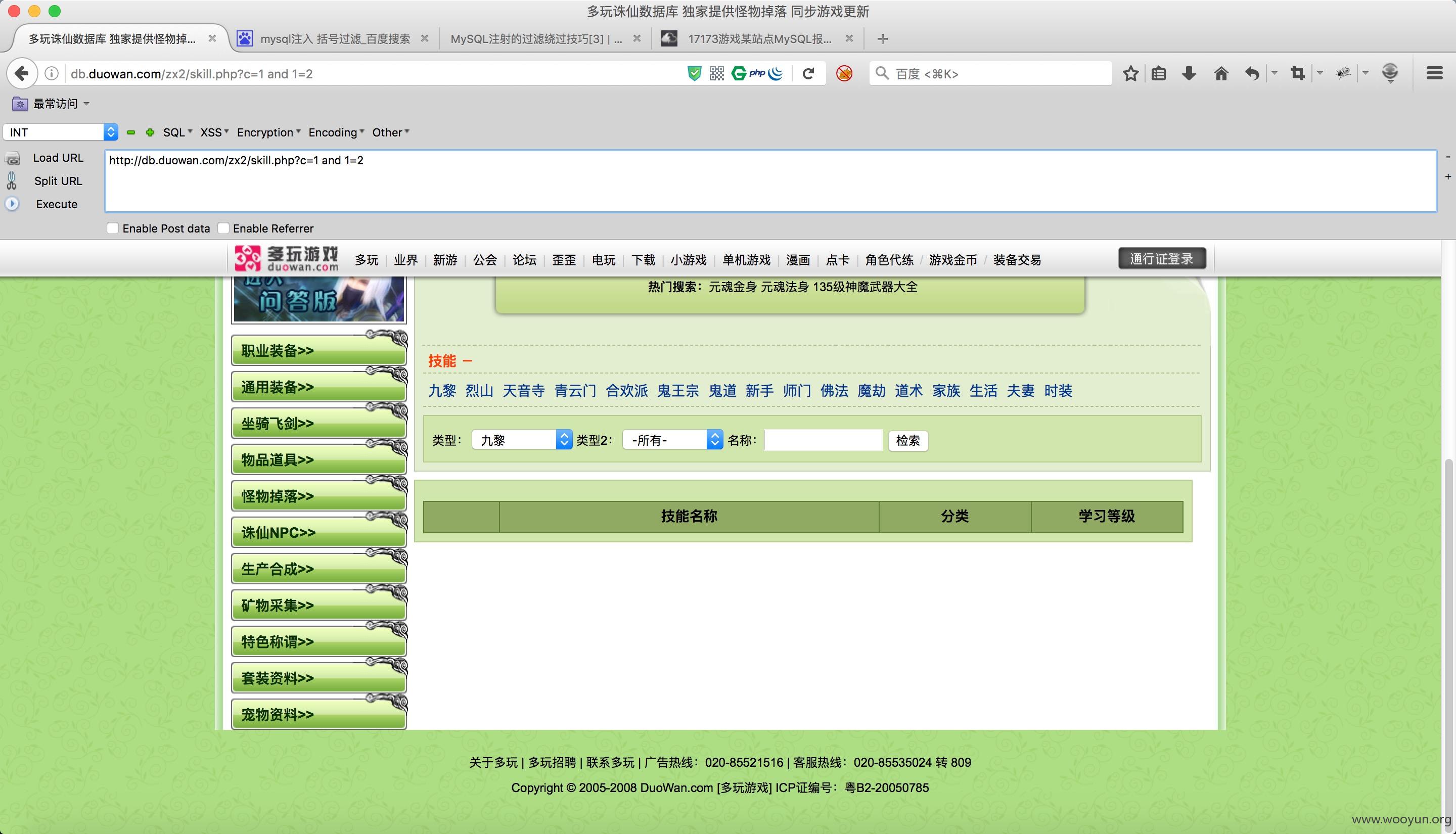Image resolution: width=1456 pixels, height=834 pixels.
Task: Click the 装备交易 nav link
Action: point(1017,259)
